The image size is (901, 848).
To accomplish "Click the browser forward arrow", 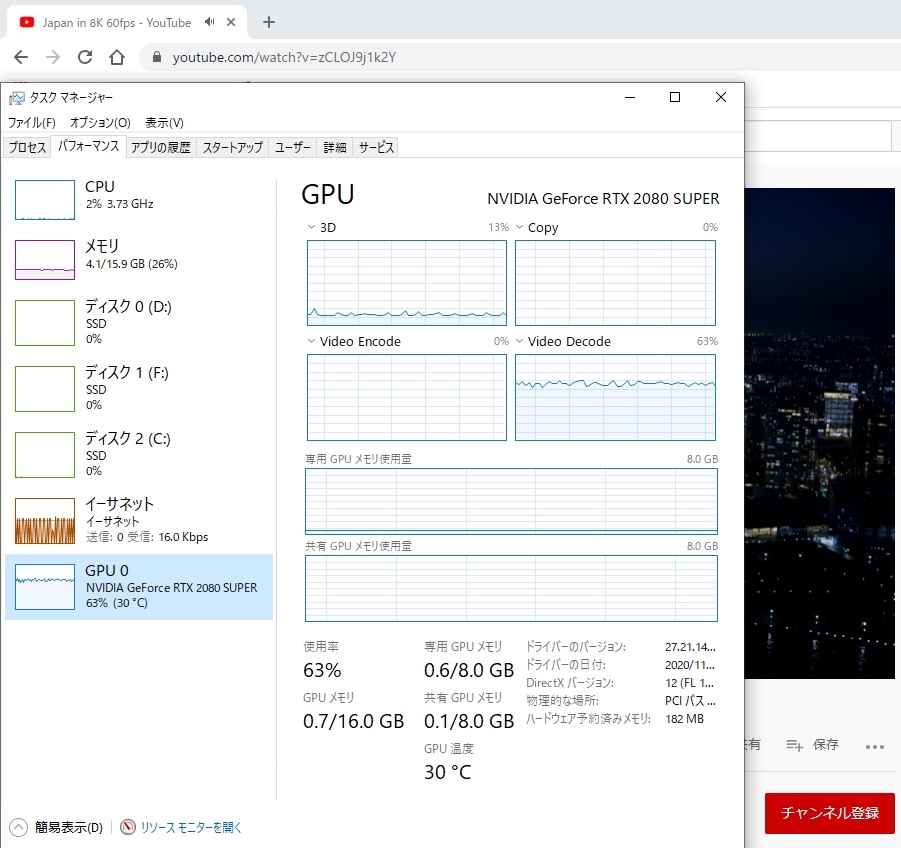I will pyautogui.click(x=53, y=57).
